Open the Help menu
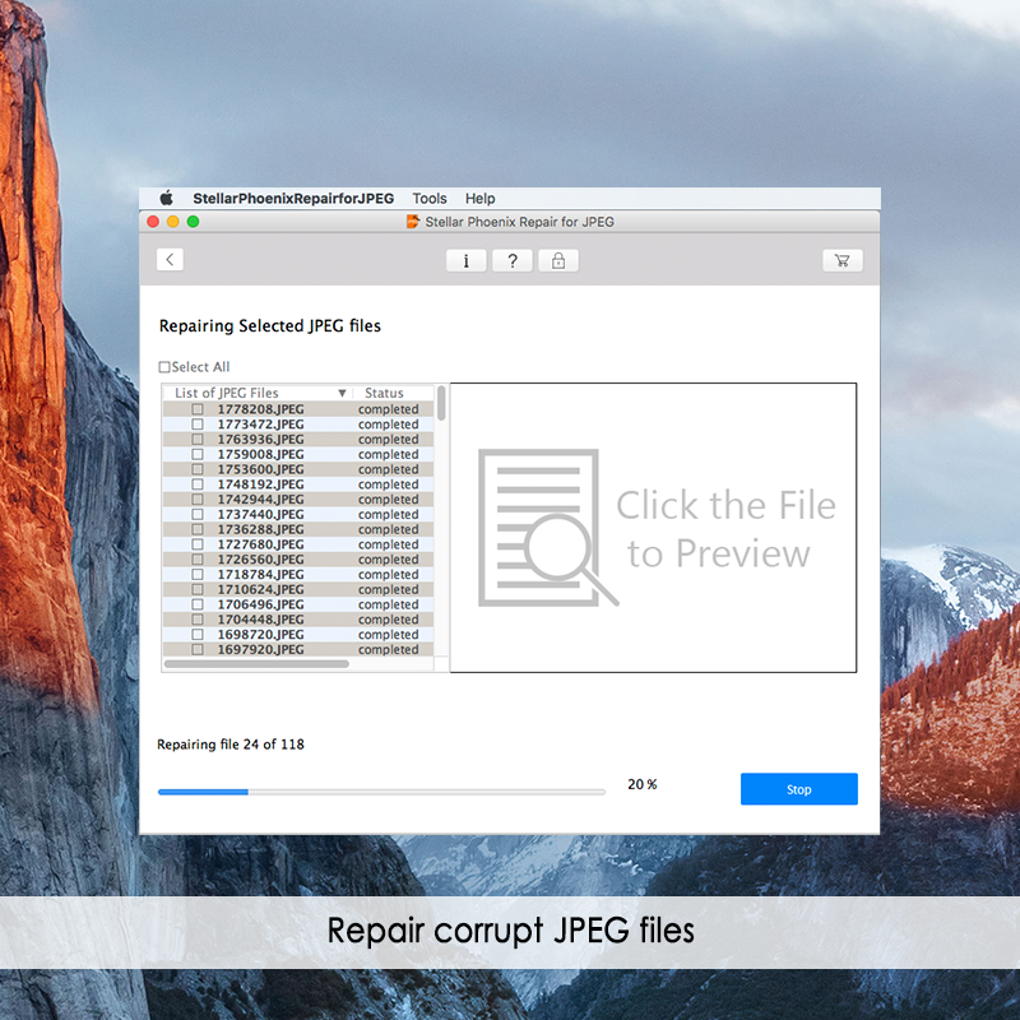This screenshot has width=1020, height=1020. [x=480, y=198]
